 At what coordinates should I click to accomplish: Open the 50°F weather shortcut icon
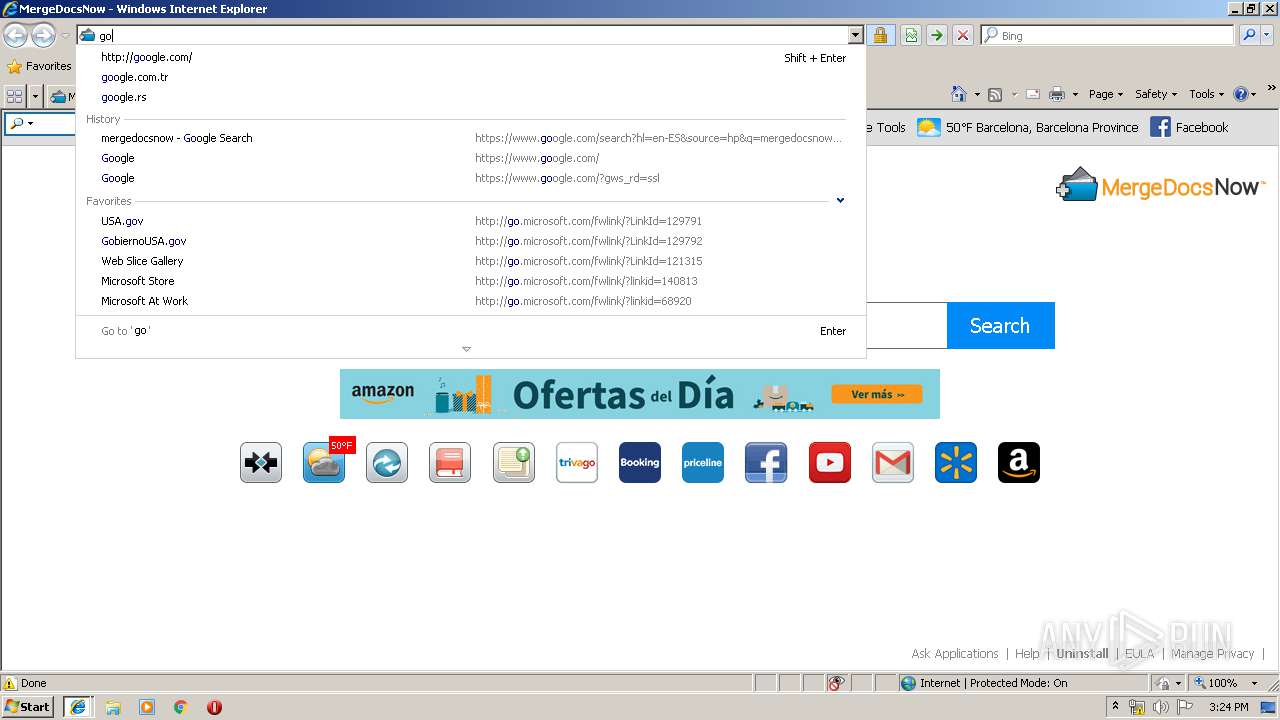point(326,463)
